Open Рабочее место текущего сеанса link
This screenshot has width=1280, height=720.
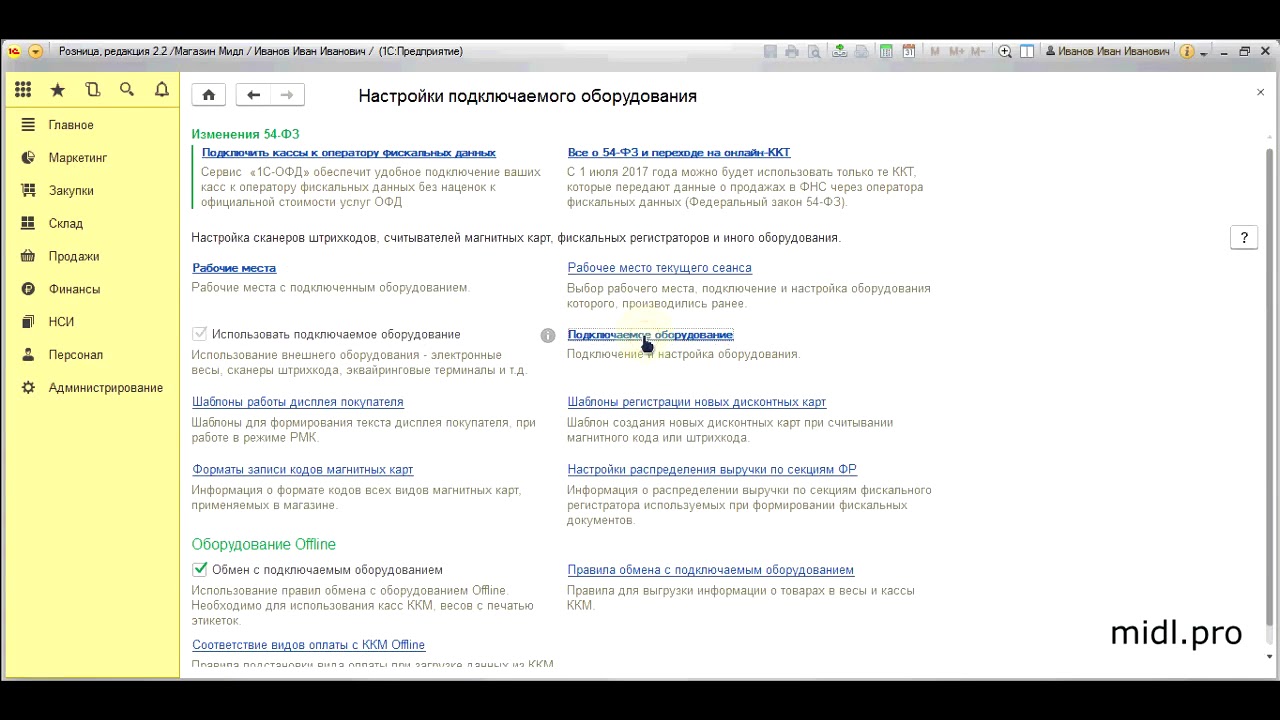(x=659, y=268)
